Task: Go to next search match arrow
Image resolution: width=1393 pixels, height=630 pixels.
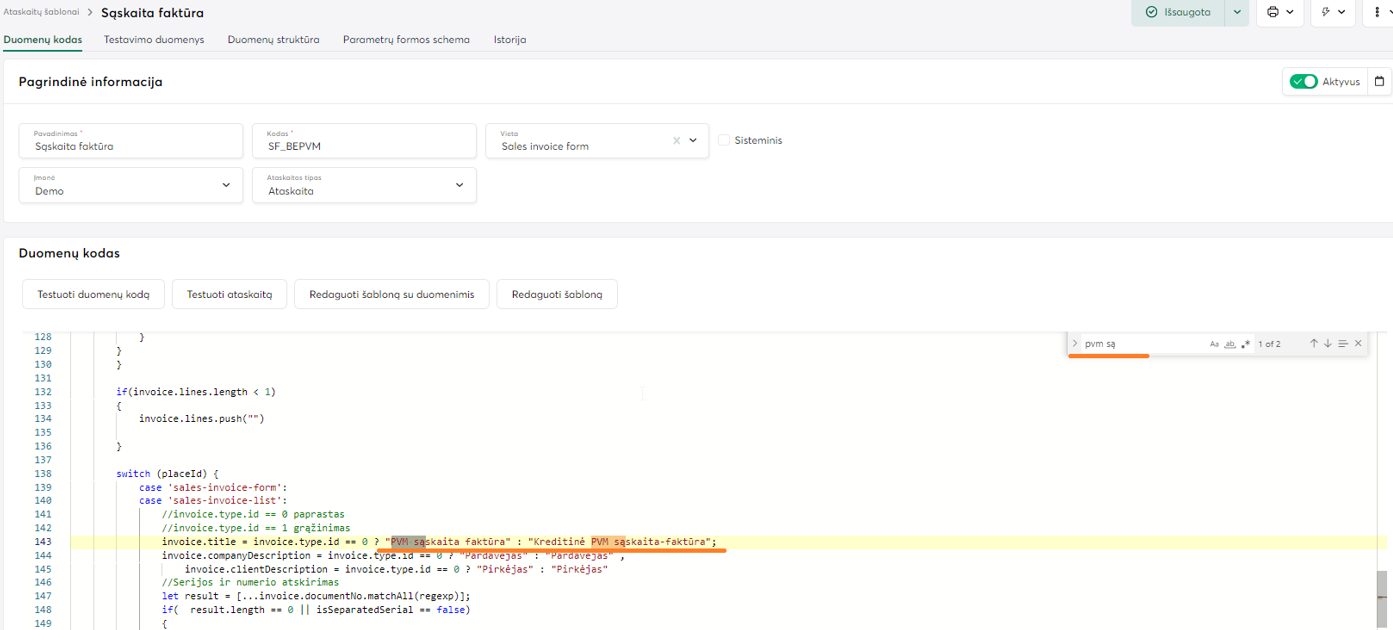Action: [x=1328, y=343]
